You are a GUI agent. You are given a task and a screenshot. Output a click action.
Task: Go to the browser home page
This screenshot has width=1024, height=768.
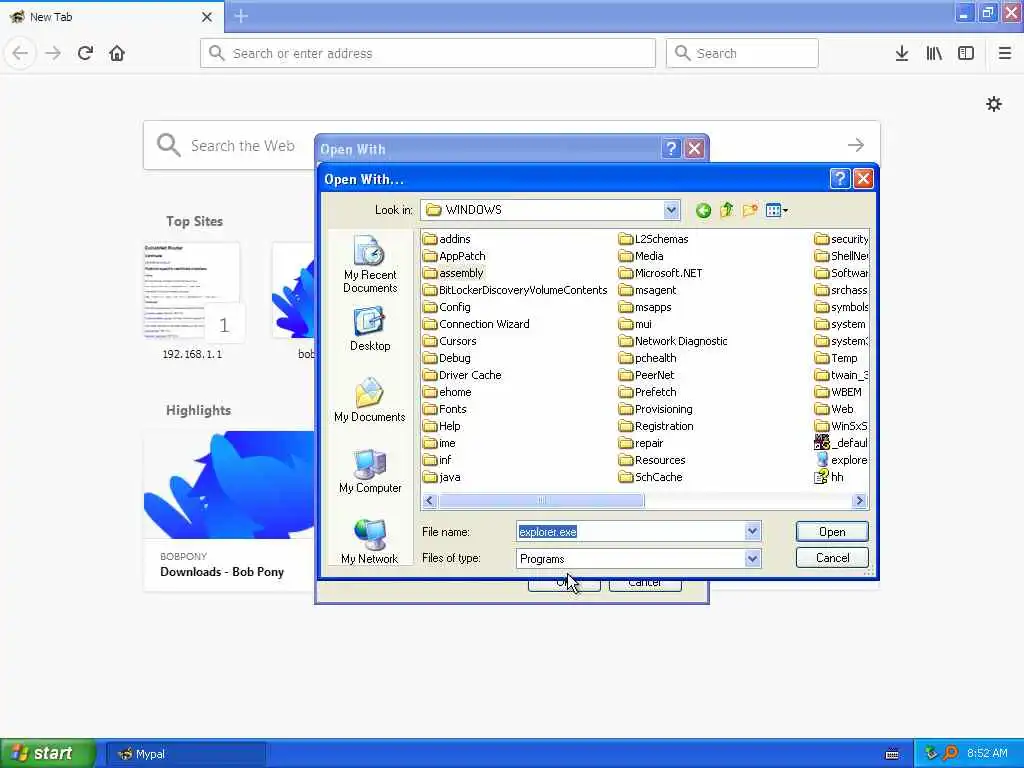[x=117, y=53]
